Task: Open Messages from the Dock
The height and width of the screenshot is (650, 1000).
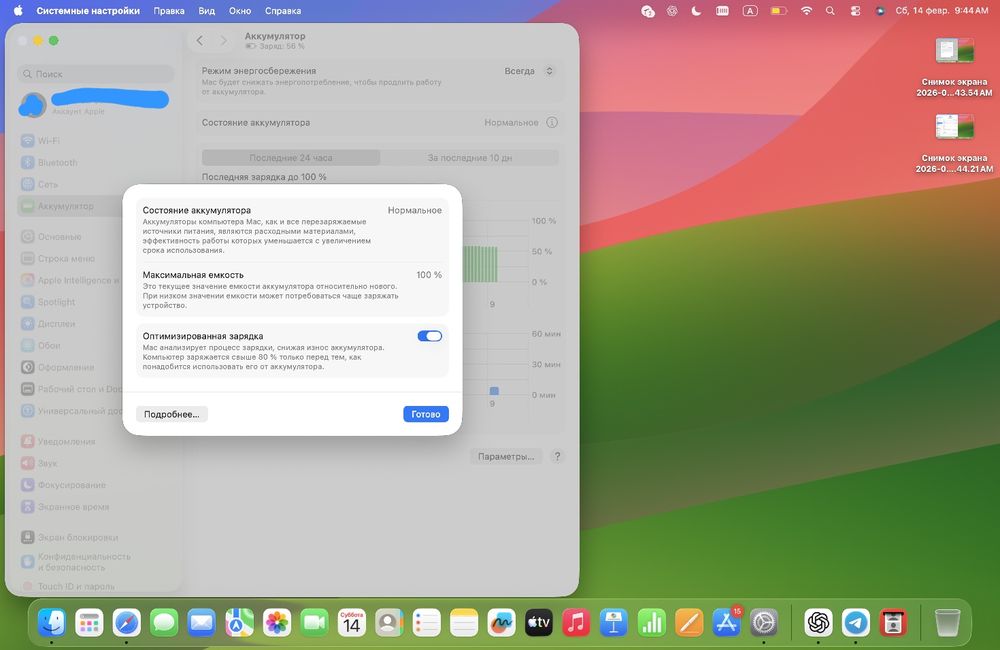Action: pos(164,622)
